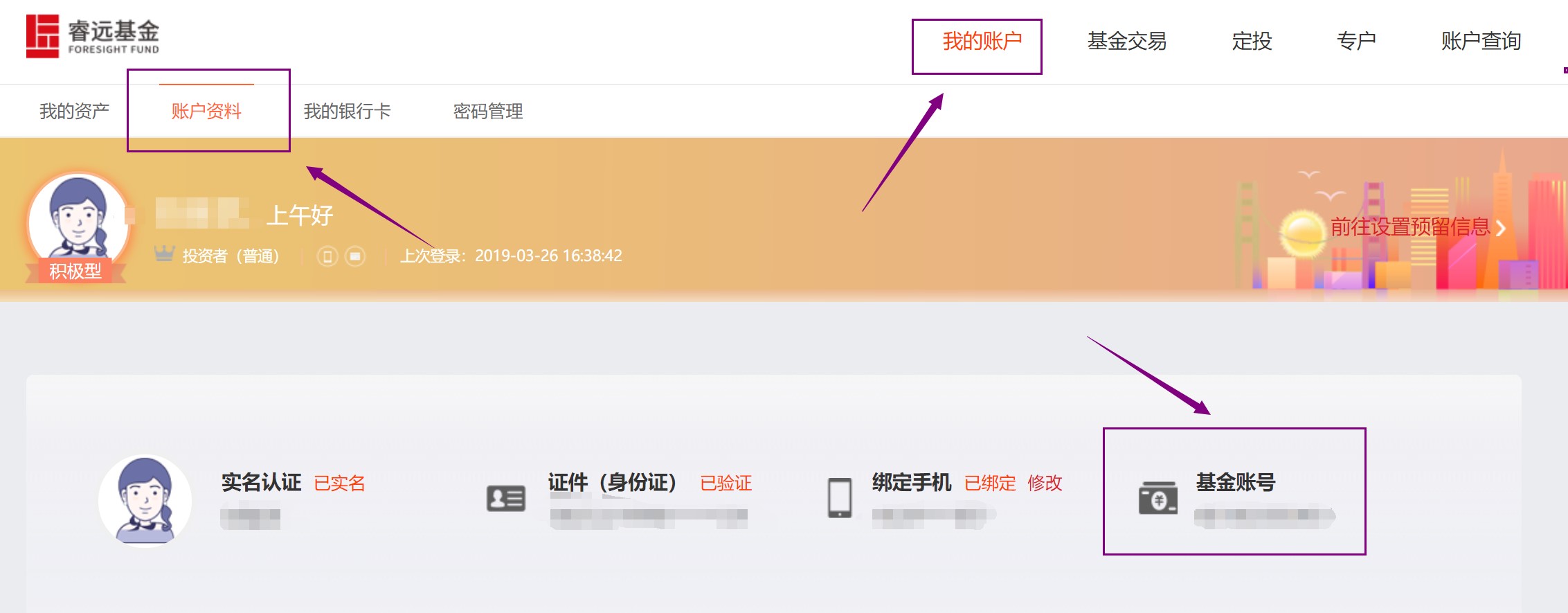
Task: Click the avatar icon beside 实名认证
Action: (x=145, y=500)
